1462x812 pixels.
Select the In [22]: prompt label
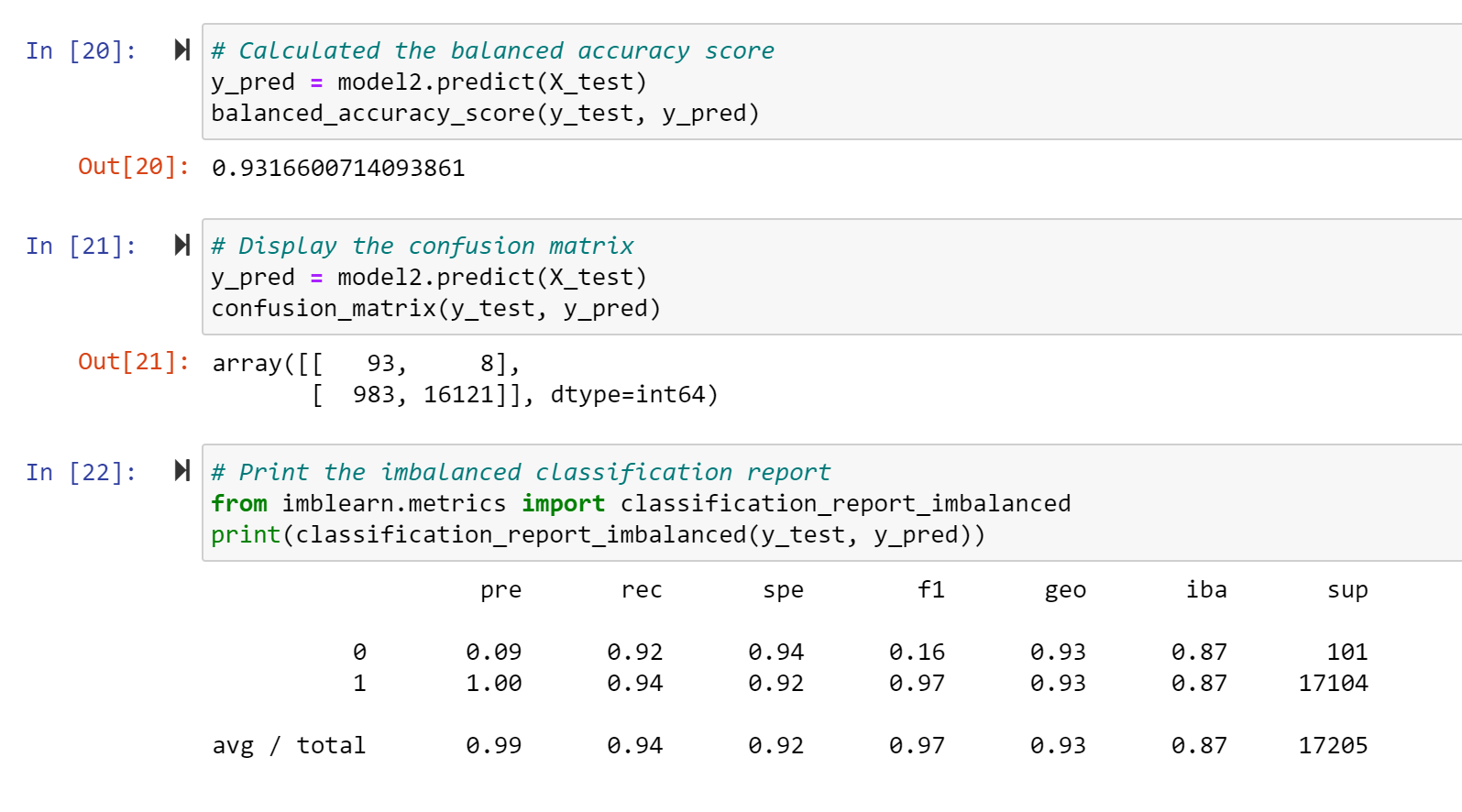pyautogui.click(x=81, y=472)
